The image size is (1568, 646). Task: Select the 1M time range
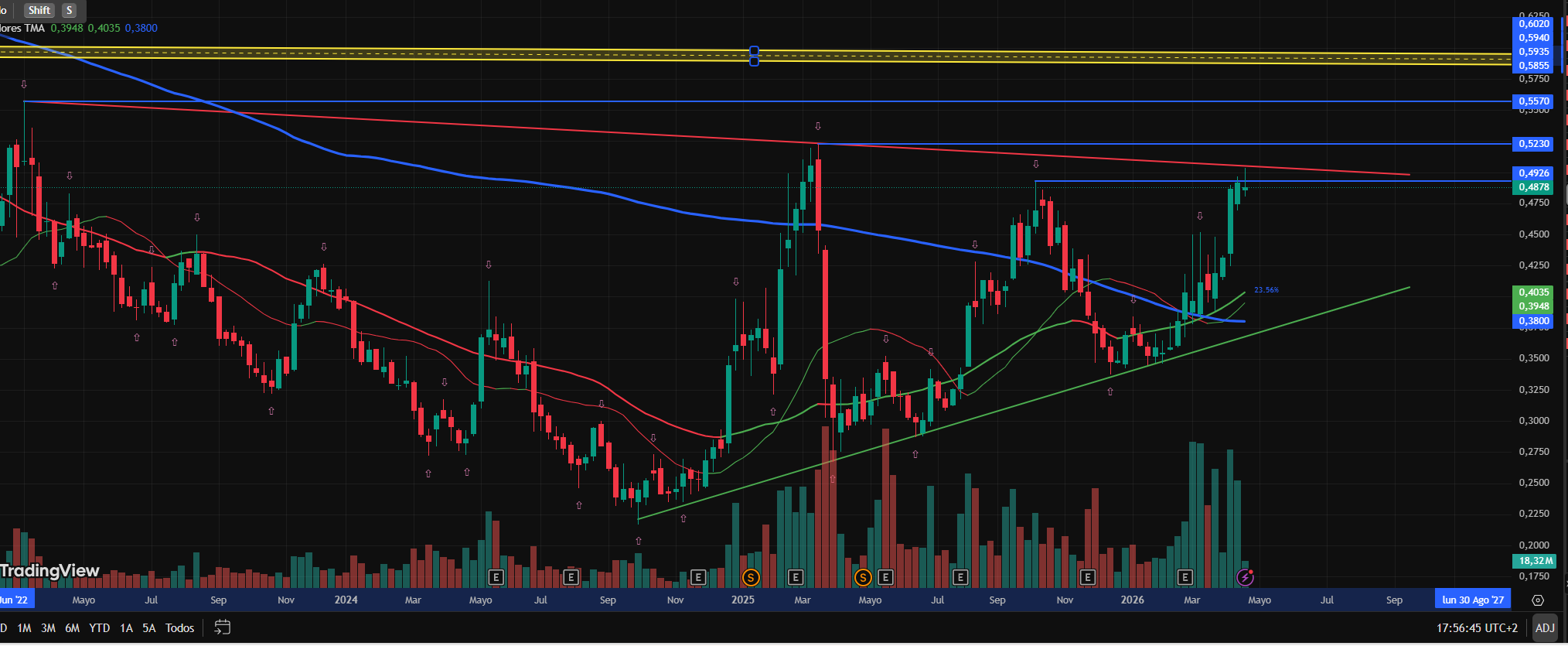click(25, 628)
